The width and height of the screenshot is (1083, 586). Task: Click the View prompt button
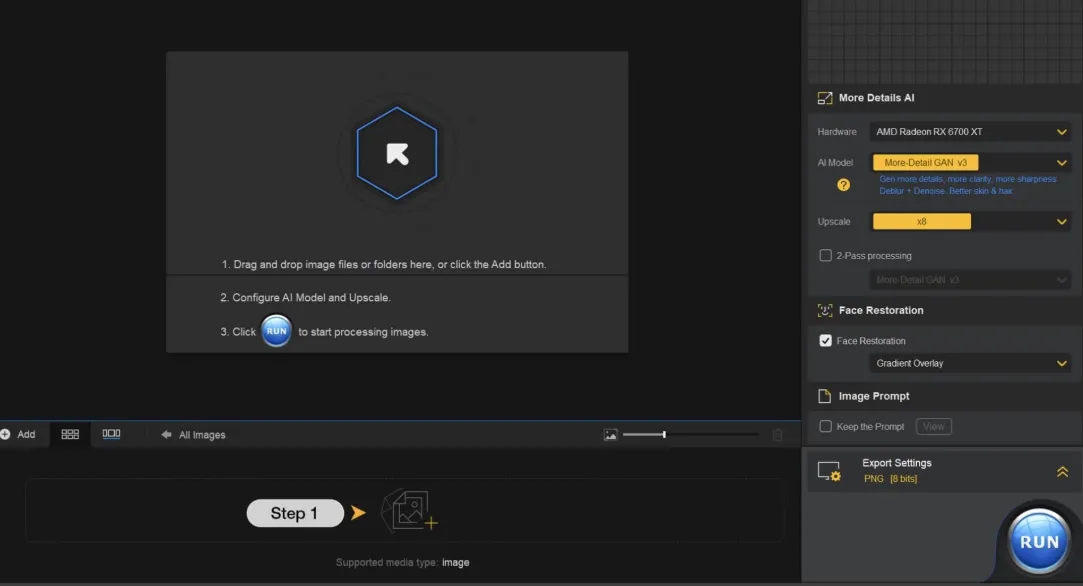933,426
